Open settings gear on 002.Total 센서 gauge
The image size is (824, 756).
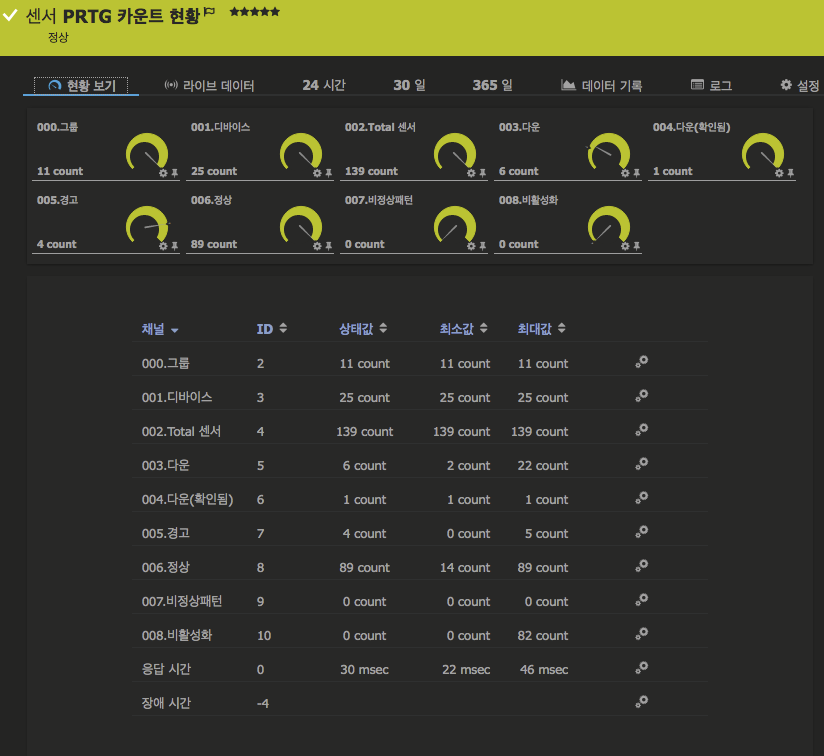tap(471, 173)
